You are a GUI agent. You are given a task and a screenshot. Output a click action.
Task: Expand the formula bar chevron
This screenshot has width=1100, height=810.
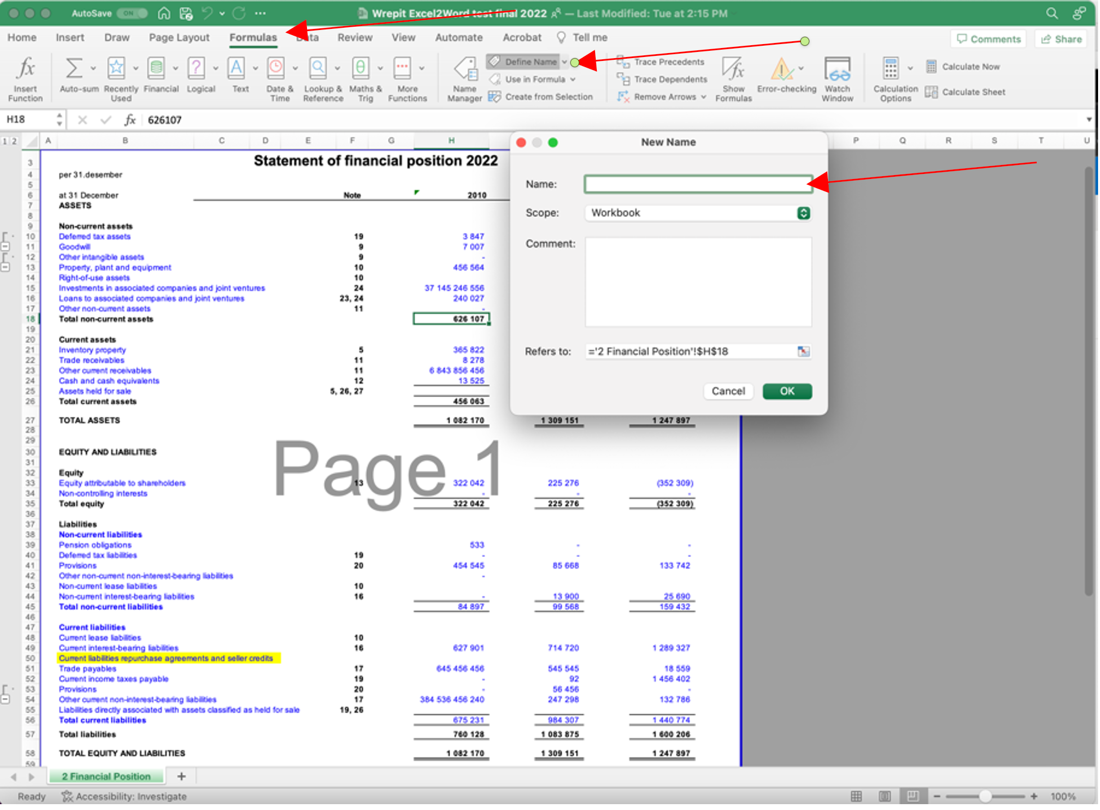tap(1088, 120)
